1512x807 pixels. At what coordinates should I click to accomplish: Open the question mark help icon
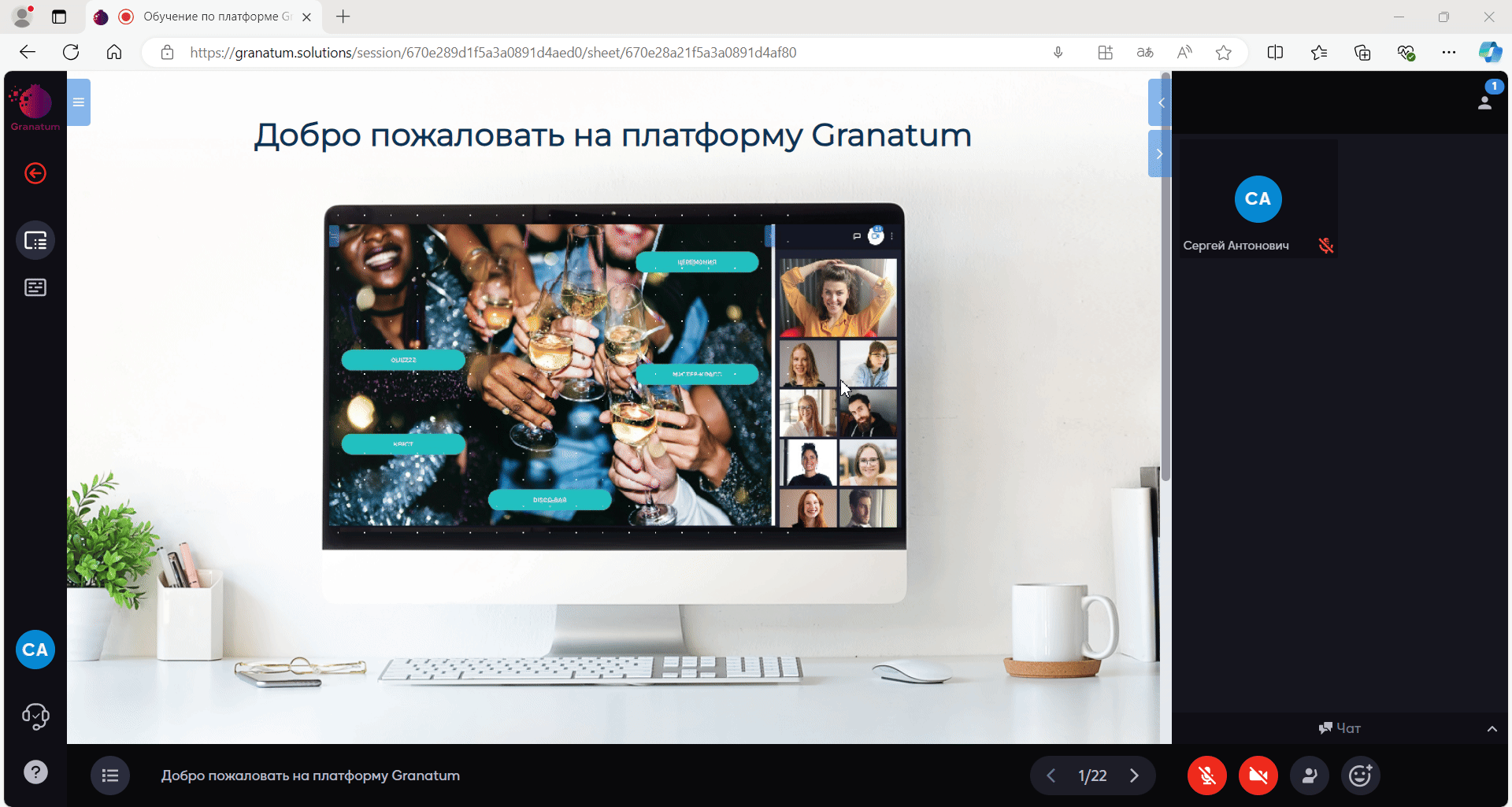tap(35, 772)
